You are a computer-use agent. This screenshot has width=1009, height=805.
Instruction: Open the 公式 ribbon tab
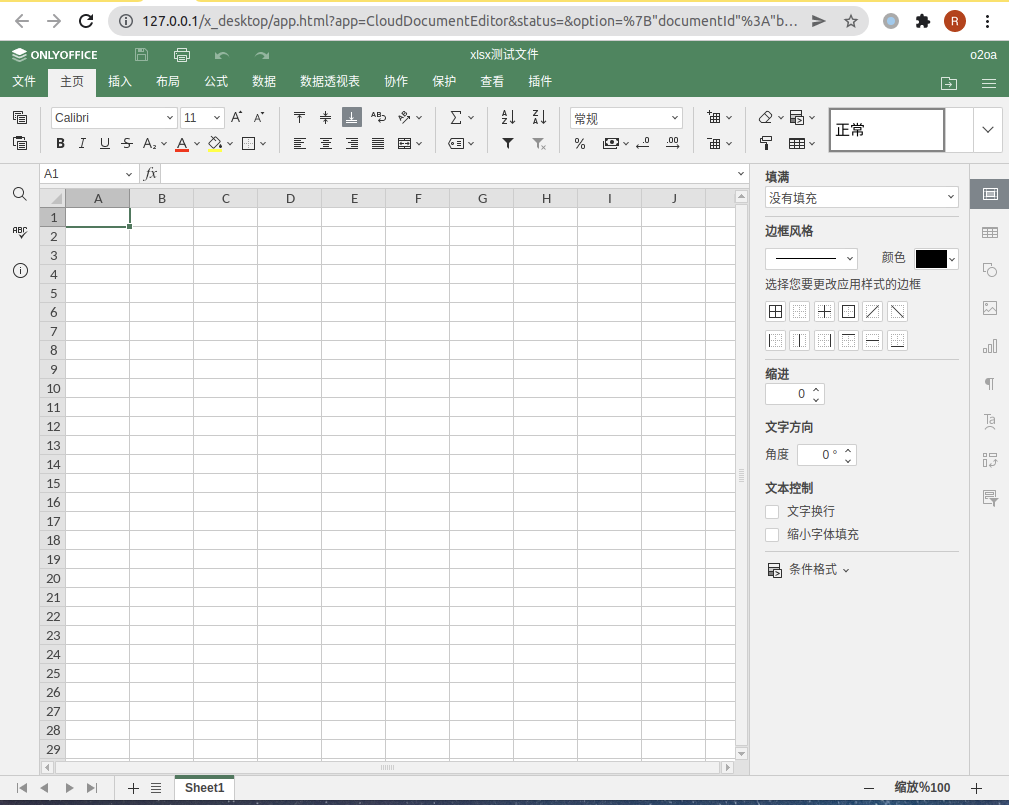pyautogui.click(x=216, y=82)
